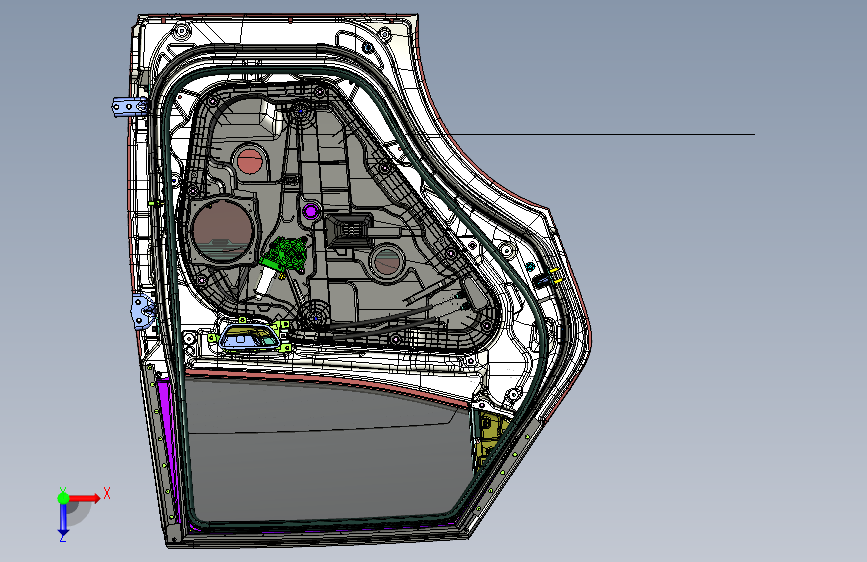Select the magenta round plug in door panel
The image size is (867, 562).
(x=311, y=211)
